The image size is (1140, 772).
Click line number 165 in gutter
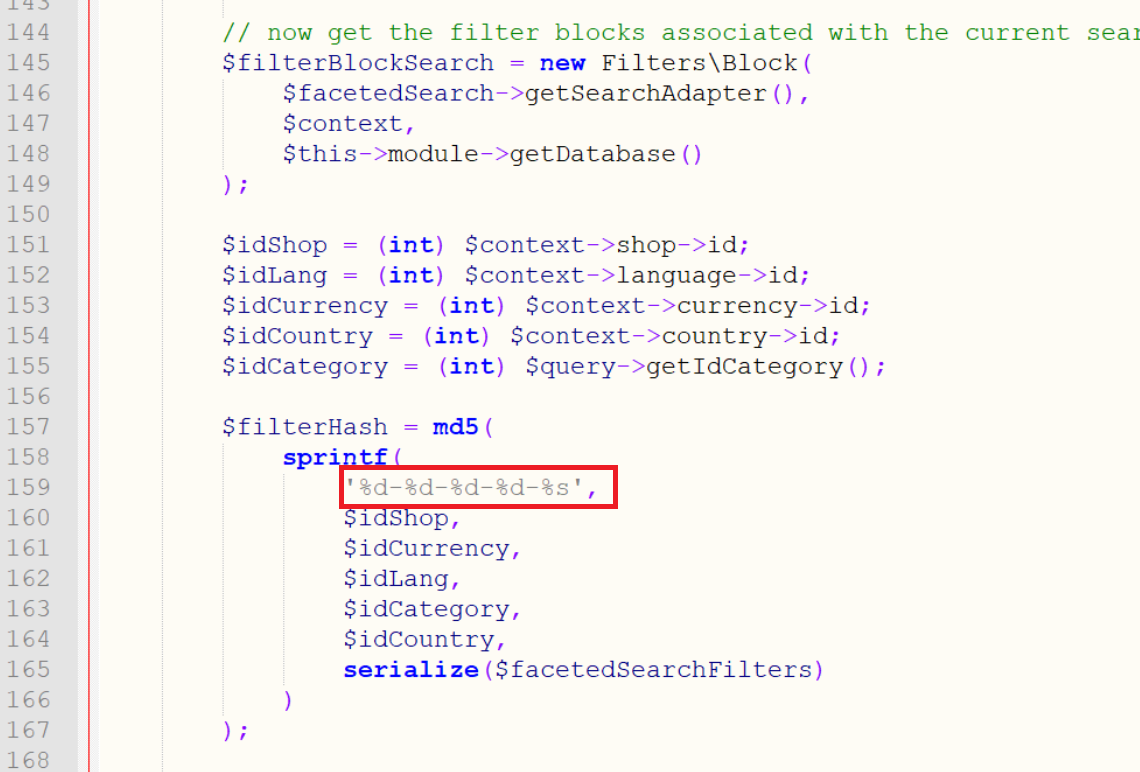point(28,670)
